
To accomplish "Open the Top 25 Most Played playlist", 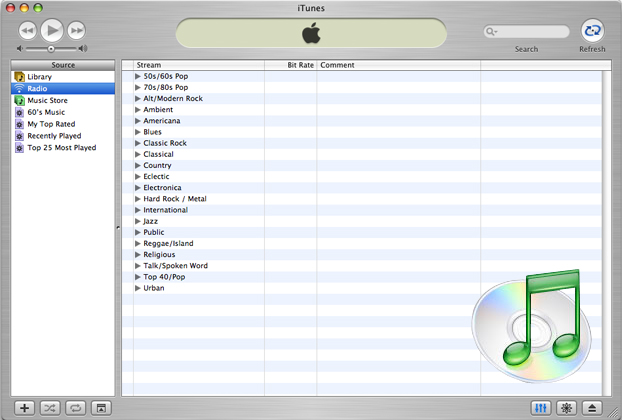I will pyautogui.click(x=63, y=148).
